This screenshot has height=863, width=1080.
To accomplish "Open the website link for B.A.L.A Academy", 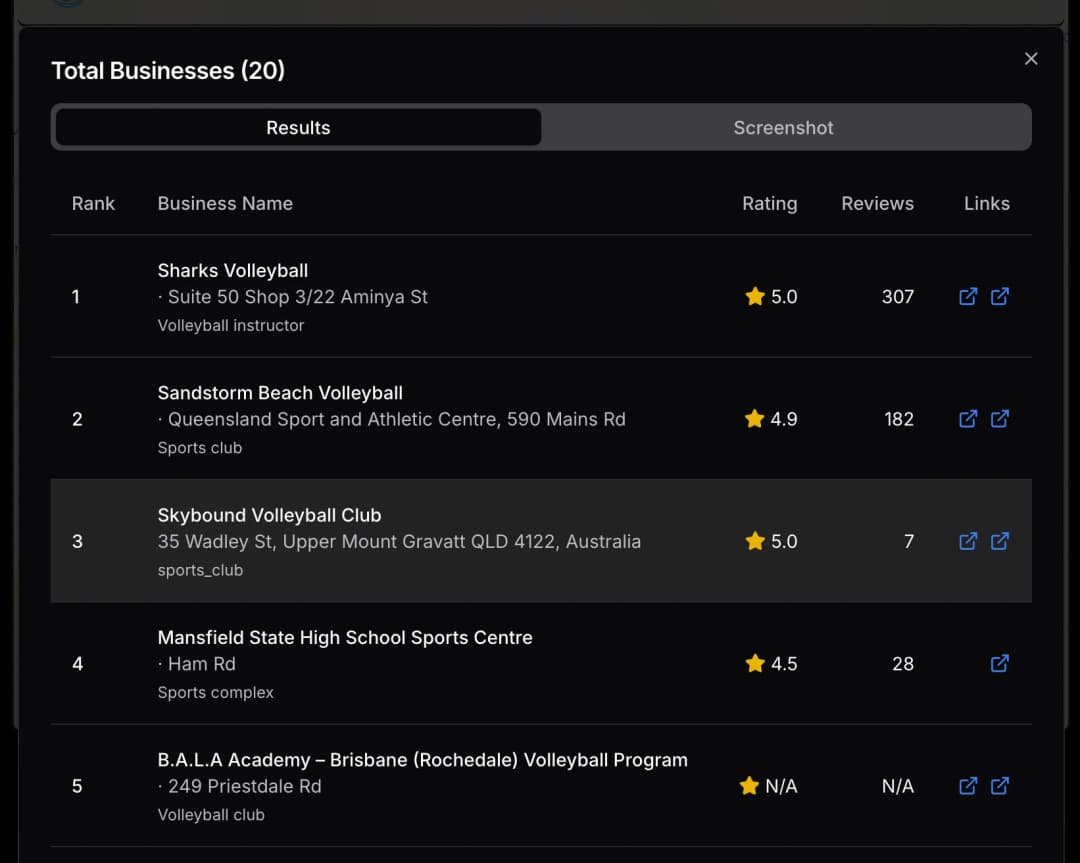I will (1000, 786).
